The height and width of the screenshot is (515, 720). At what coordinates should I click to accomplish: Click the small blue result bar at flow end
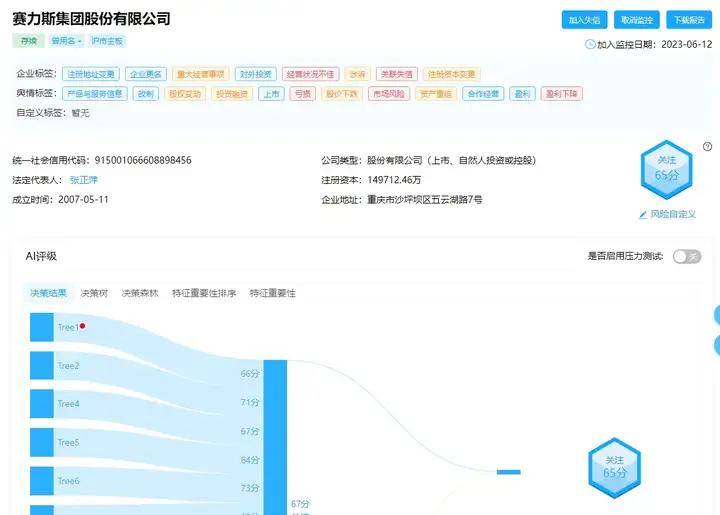click(x=508, y=472)
